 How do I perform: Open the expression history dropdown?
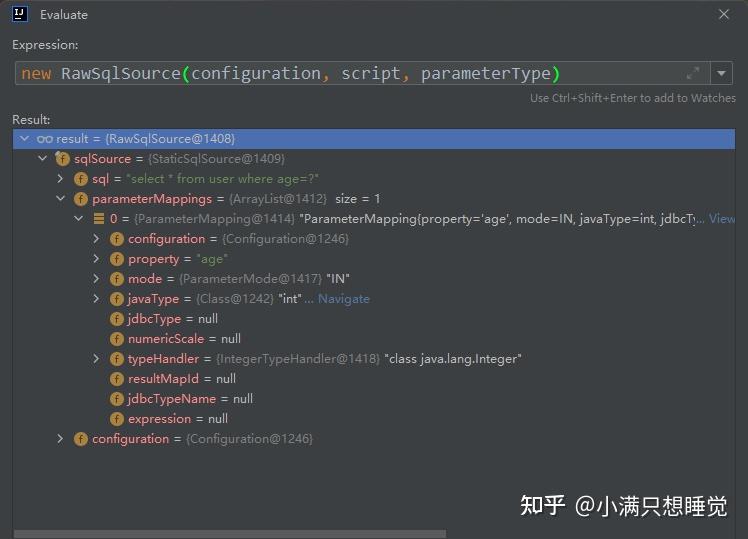(723, 73)
